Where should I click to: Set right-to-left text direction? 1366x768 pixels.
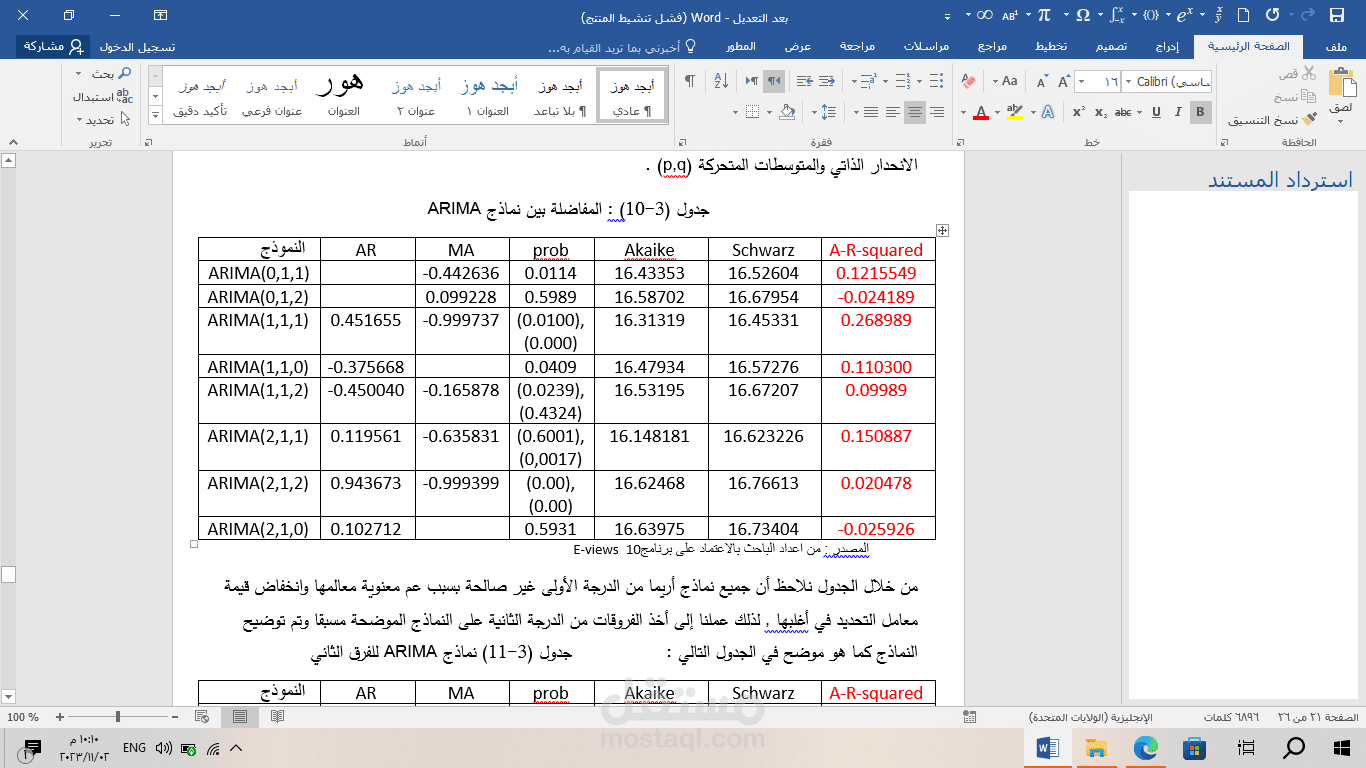coord(774,81)
